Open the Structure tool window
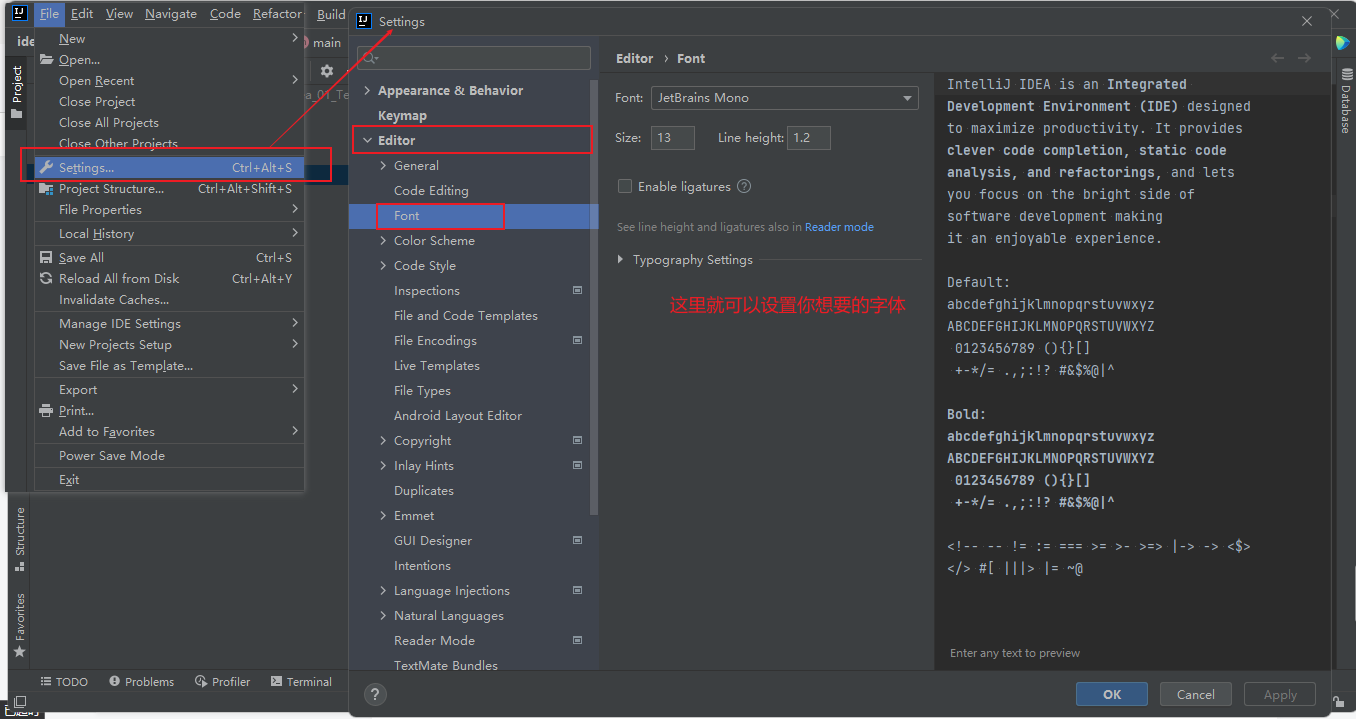The image size is (1356, 719). 19,539
